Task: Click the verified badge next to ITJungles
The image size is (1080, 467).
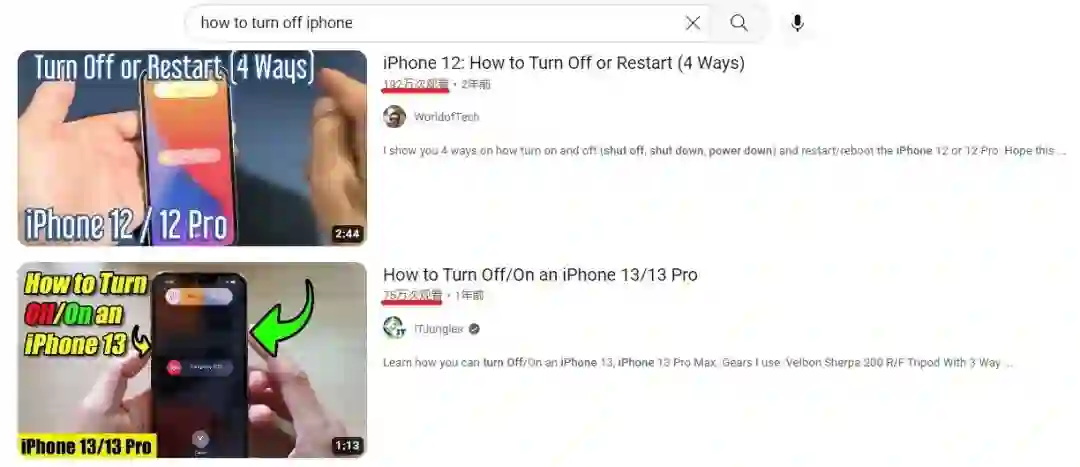Action: click(474, 329)
